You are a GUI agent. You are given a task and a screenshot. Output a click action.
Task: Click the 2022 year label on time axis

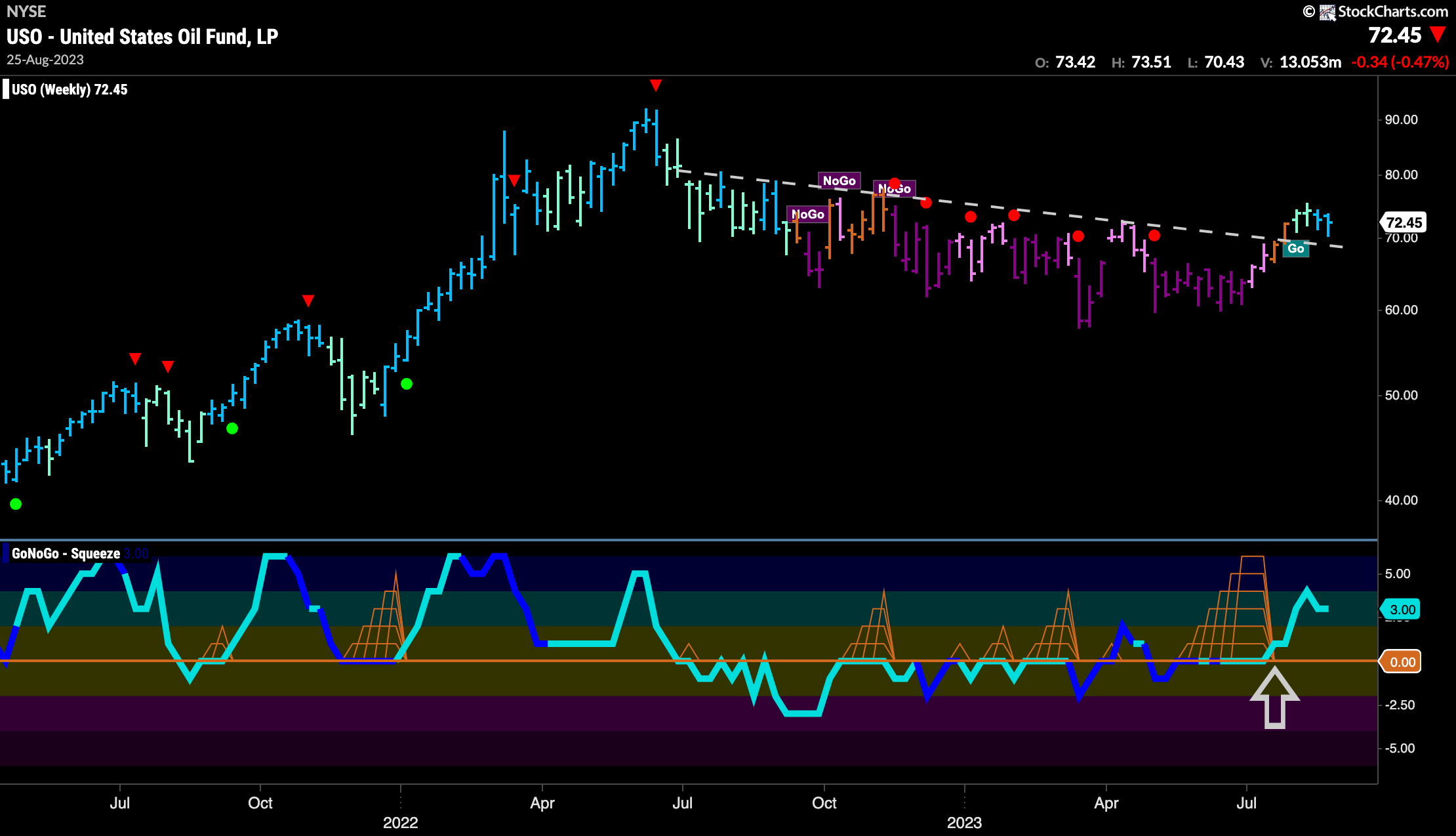pos(400,823)
